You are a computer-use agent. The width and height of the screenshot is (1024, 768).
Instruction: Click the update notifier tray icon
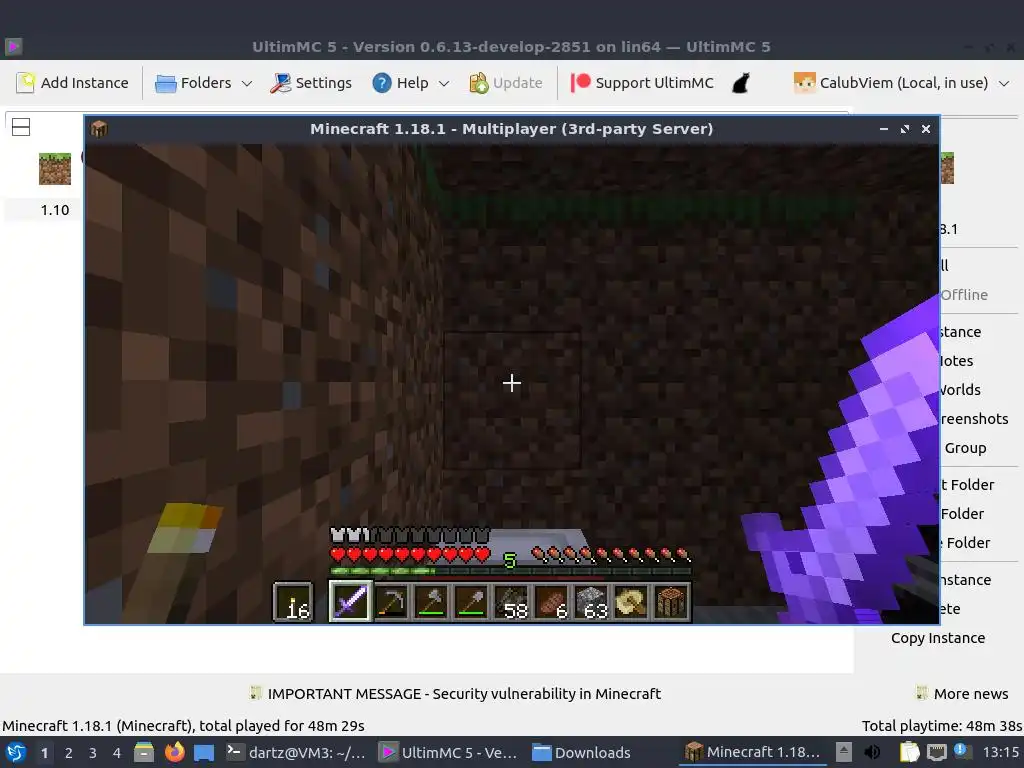[x=962, y=751]
